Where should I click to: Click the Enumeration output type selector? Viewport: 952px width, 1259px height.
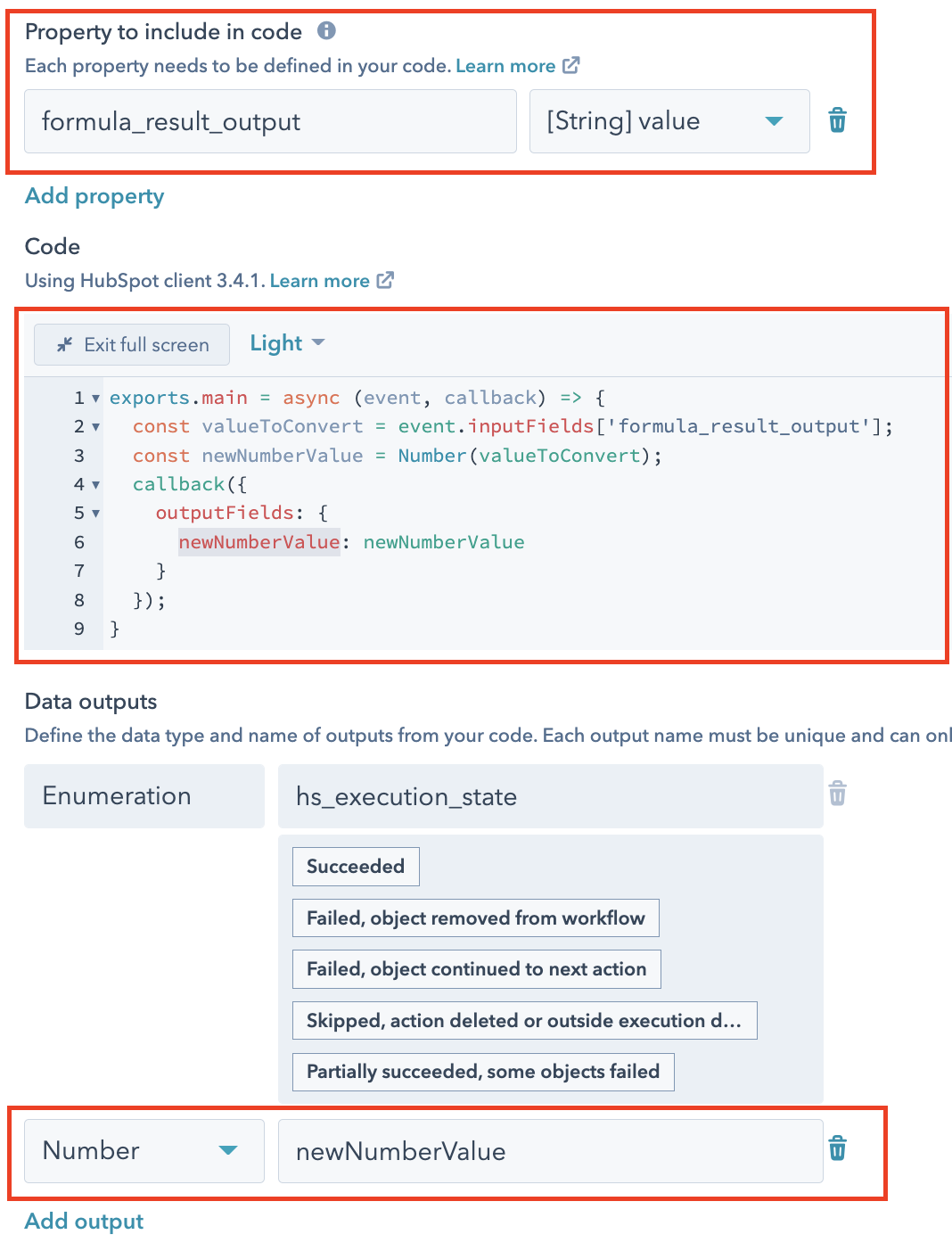click(143, 795)
